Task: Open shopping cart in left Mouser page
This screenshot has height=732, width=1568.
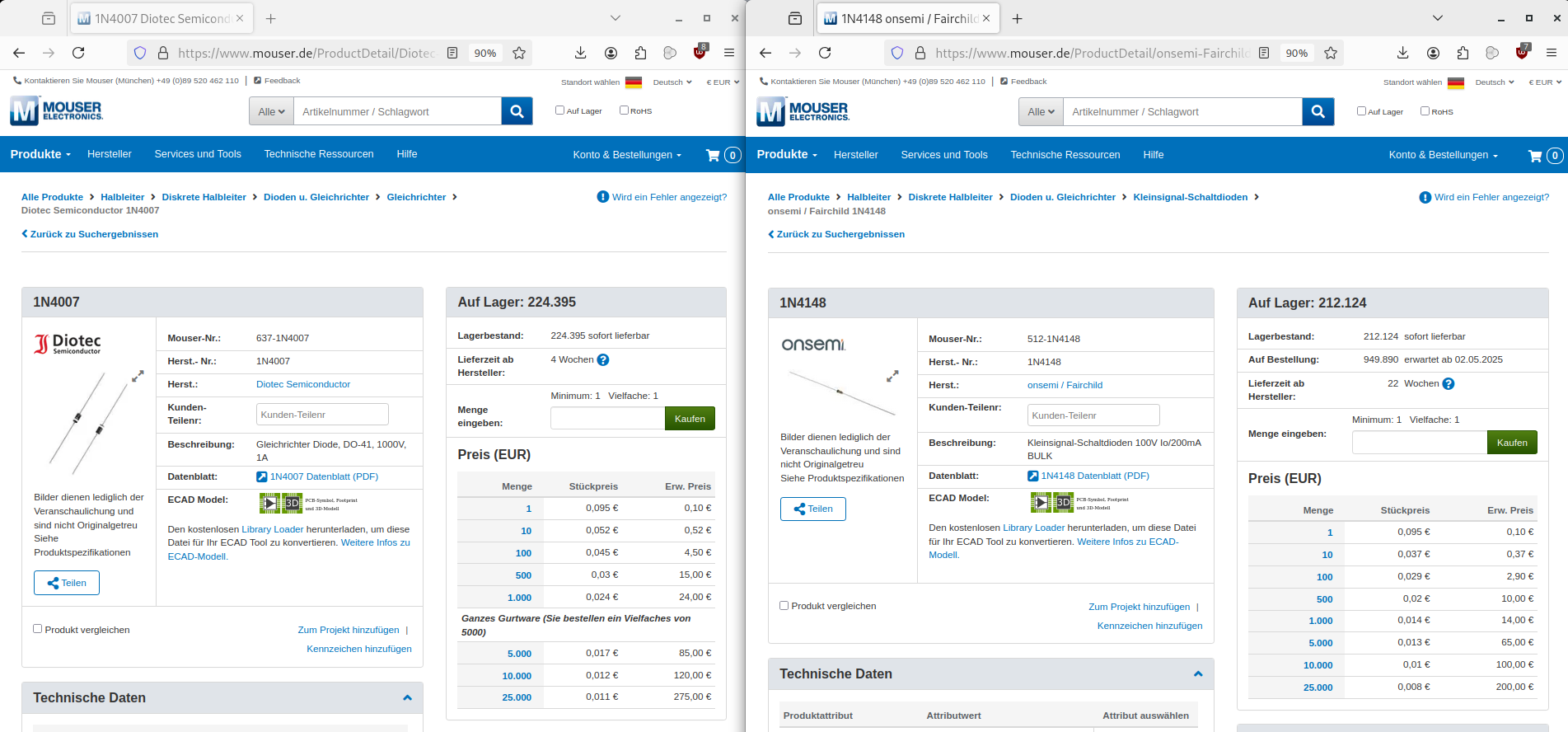Action: [x=723, y=155]
